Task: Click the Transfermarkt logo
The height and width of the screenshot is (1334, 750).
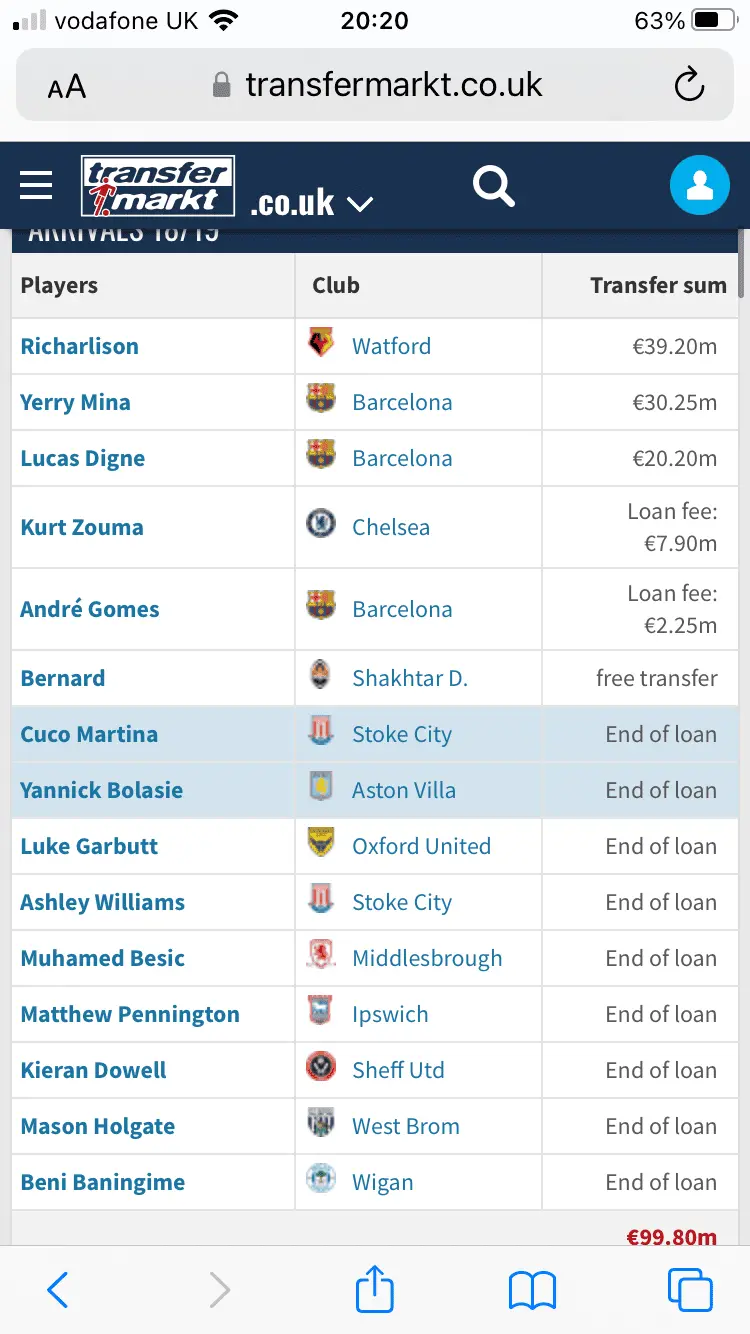Action: (158, 186)
